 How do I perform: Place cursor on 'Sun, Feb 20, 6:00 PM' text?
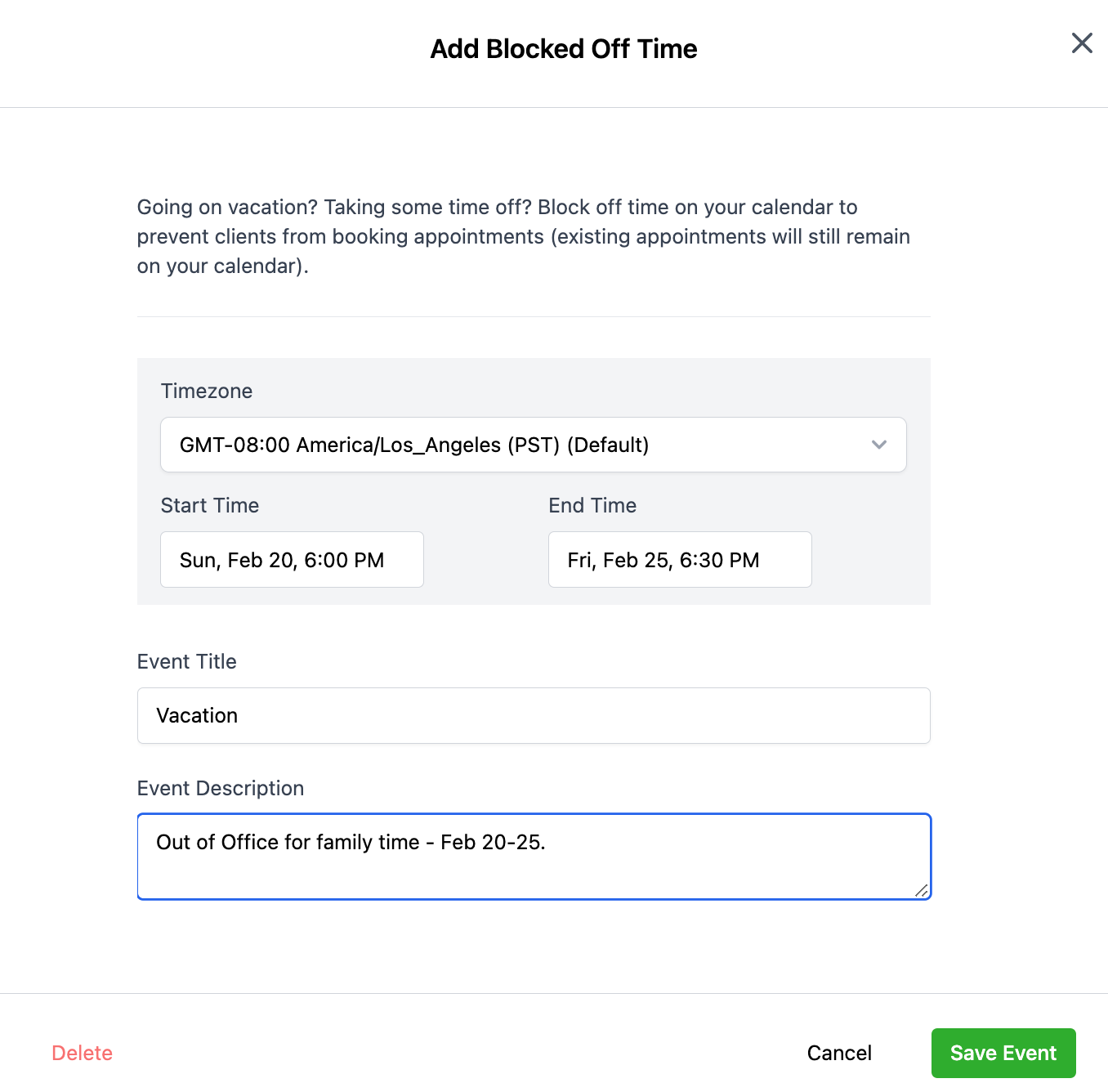(x=282, y=560)
